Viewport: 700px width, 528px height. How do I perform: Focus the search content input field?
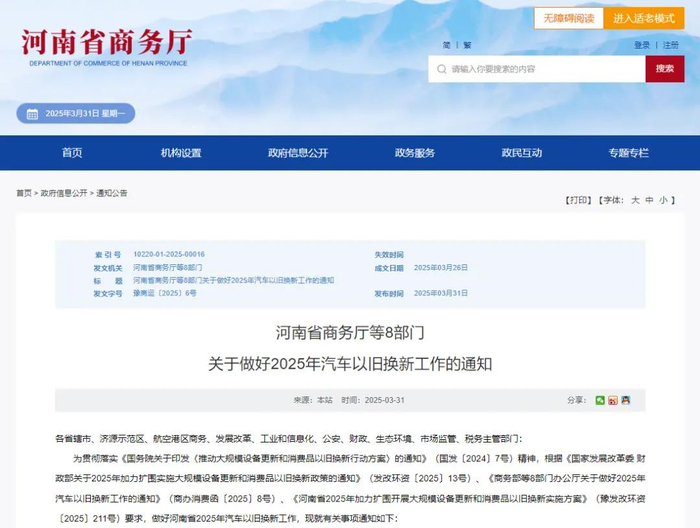tap(537, 69)
